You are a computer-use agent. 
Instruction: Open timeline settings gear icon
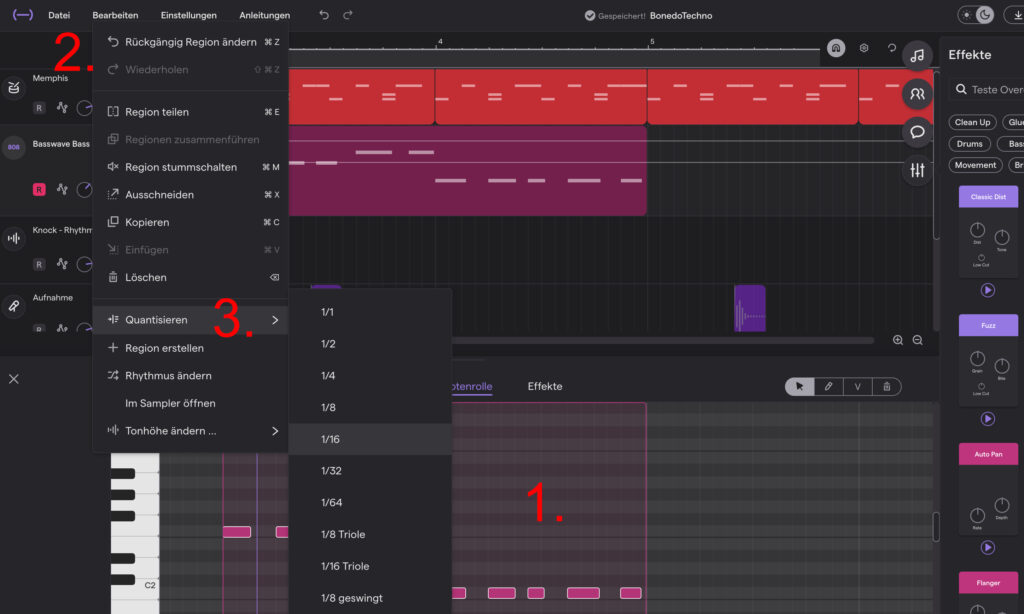[864, 48]
